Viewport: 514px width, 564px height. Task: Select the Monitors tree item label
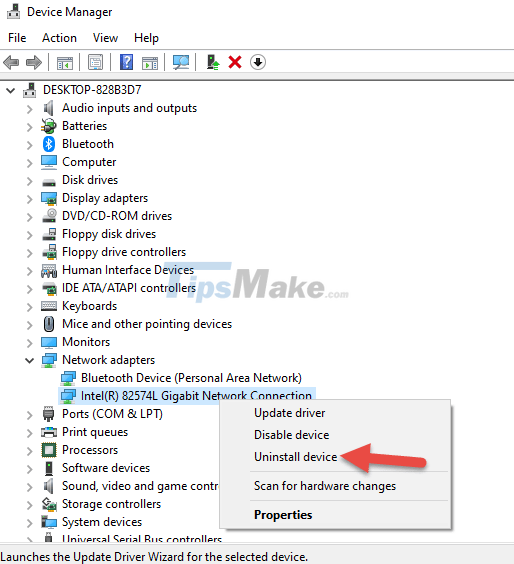[x=86, y=342]
